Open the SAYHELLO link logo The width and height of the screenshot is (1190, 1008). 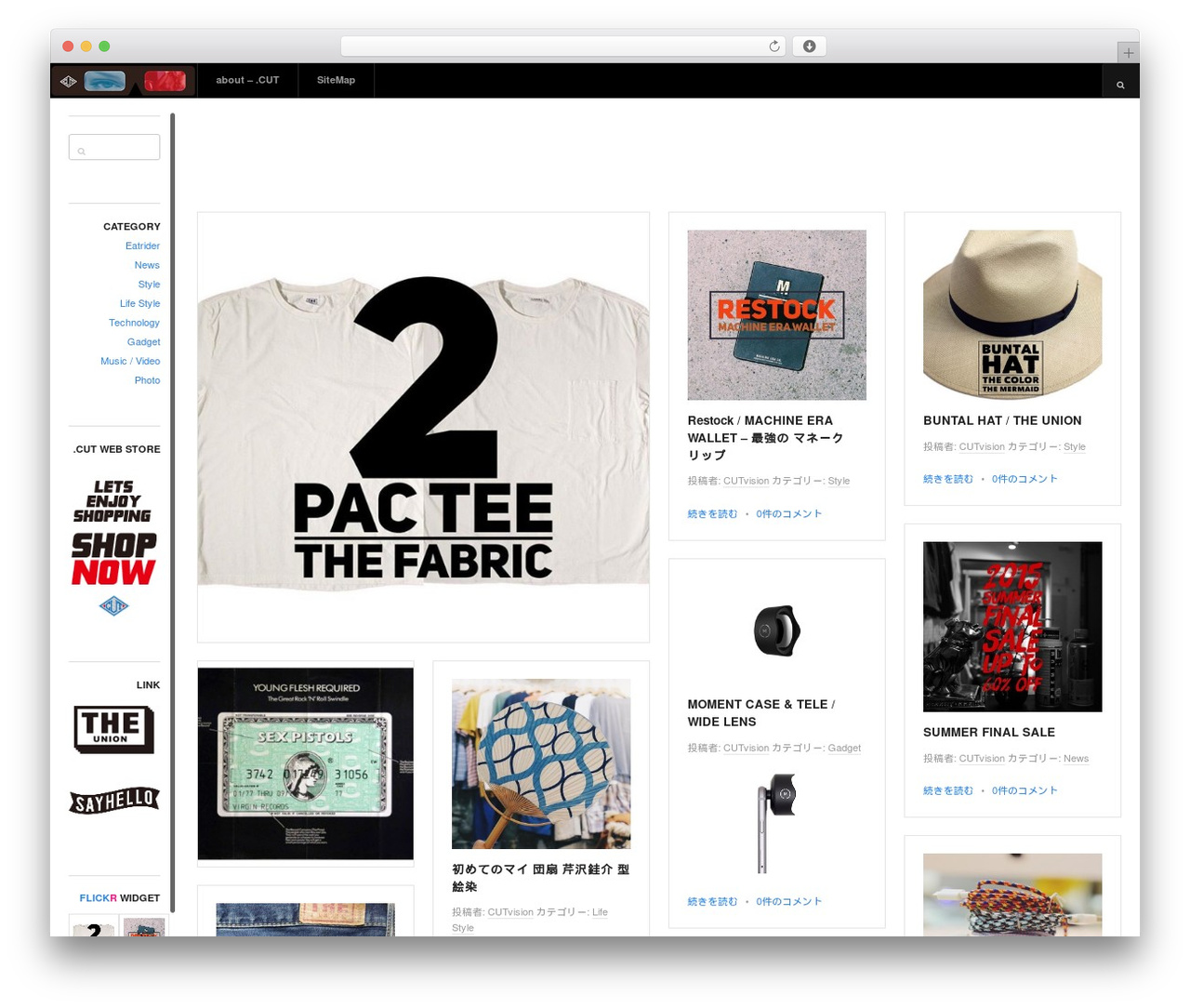click(x=114, y=801)
